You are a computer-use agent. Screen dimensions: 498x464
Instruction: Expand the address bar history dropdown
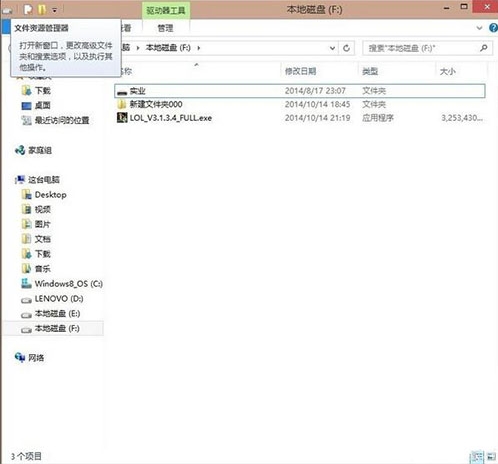pyautogui.click(x=332, y=48)
